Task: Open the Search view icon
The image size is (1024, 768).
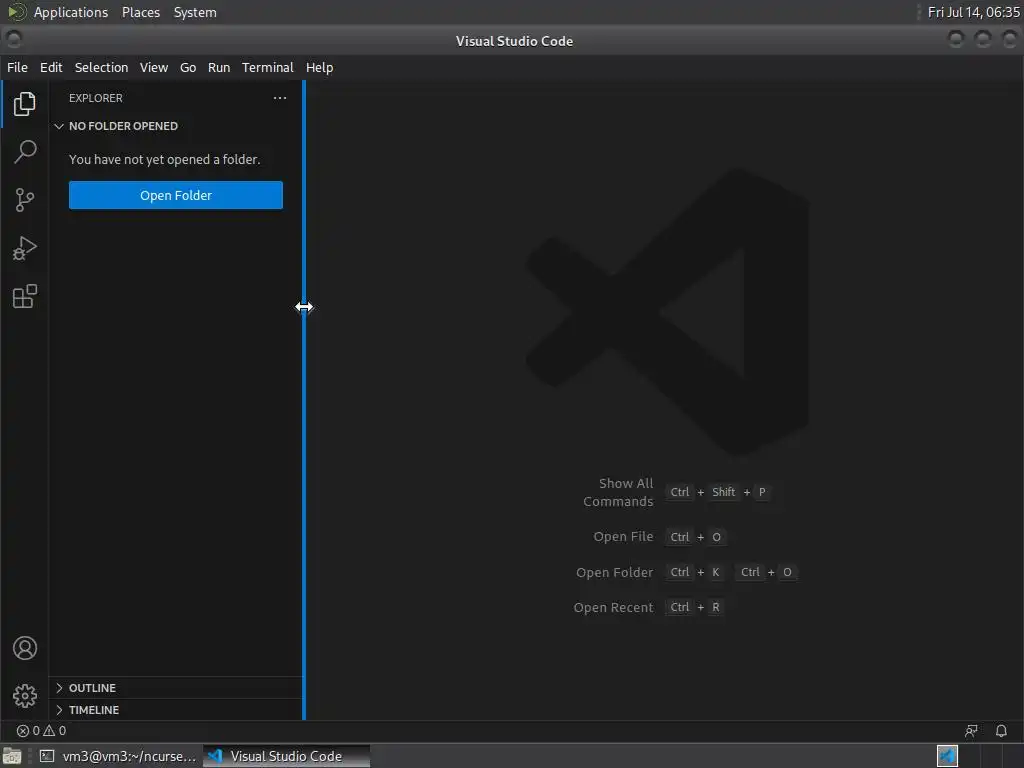Action: coord(25,152)
